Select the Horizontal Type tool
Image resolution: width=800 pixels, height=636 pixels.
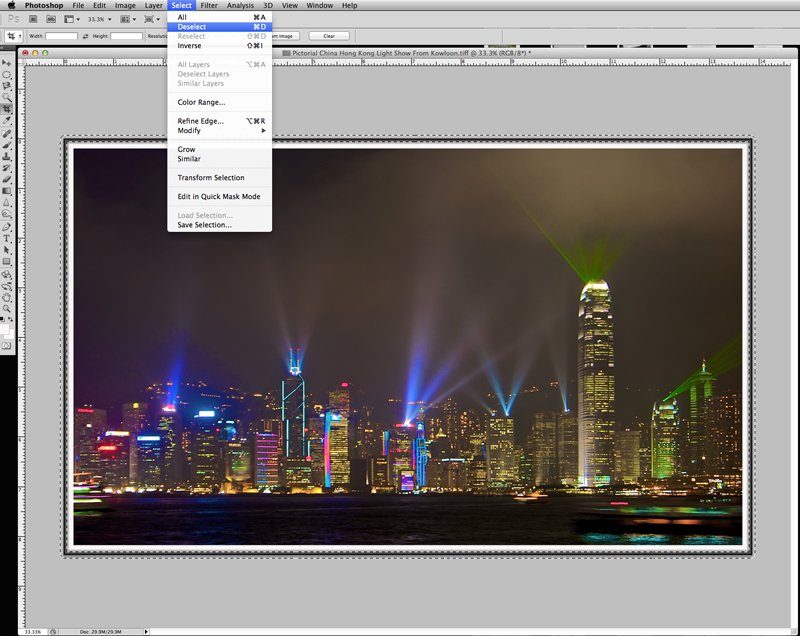pyautogui.click(x=7, y=239)
